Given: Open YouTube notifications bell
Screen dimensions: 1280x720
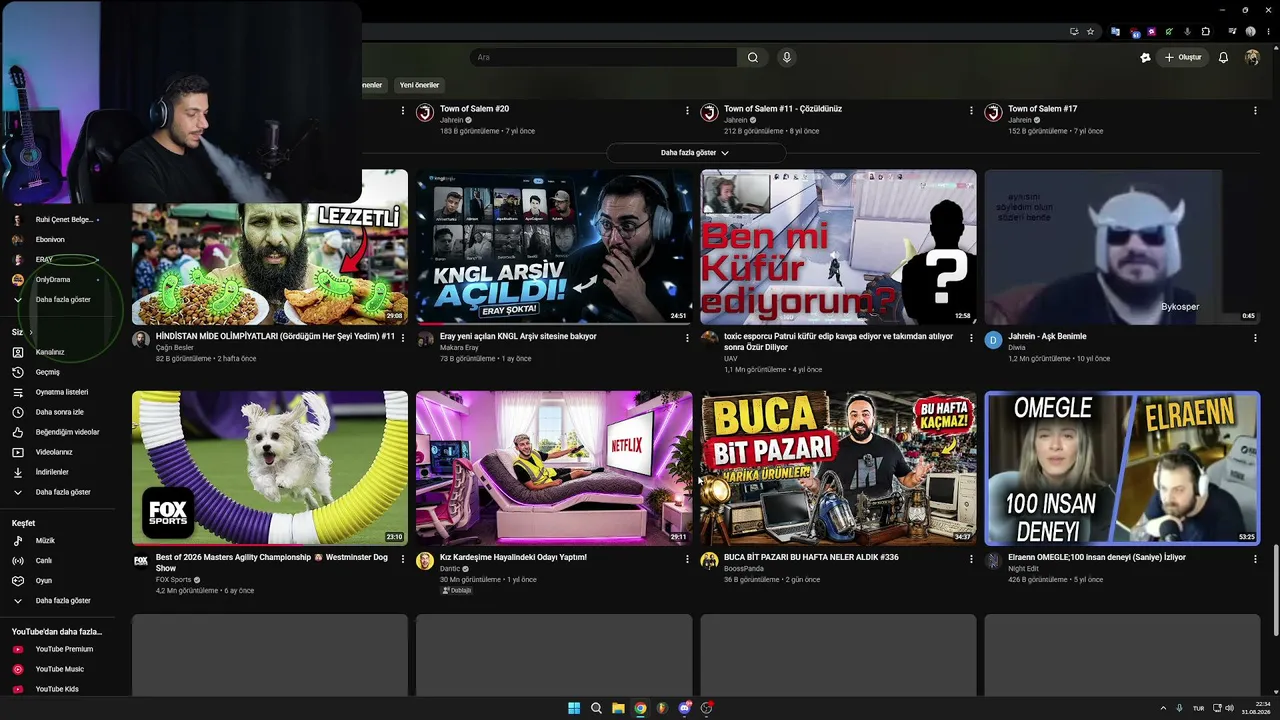Looking at the screenshot, I should pos(1223,58).
